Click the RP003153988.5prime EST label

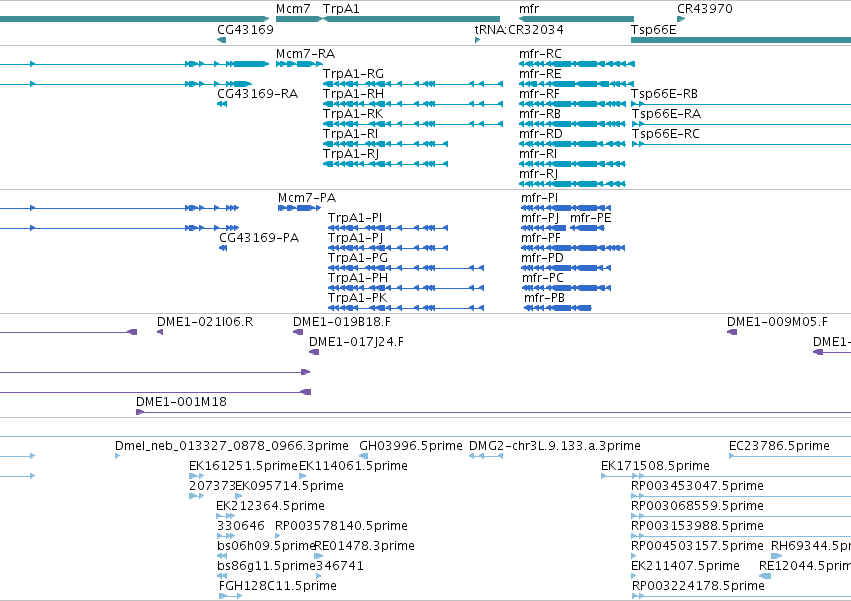tap(697, 526)
